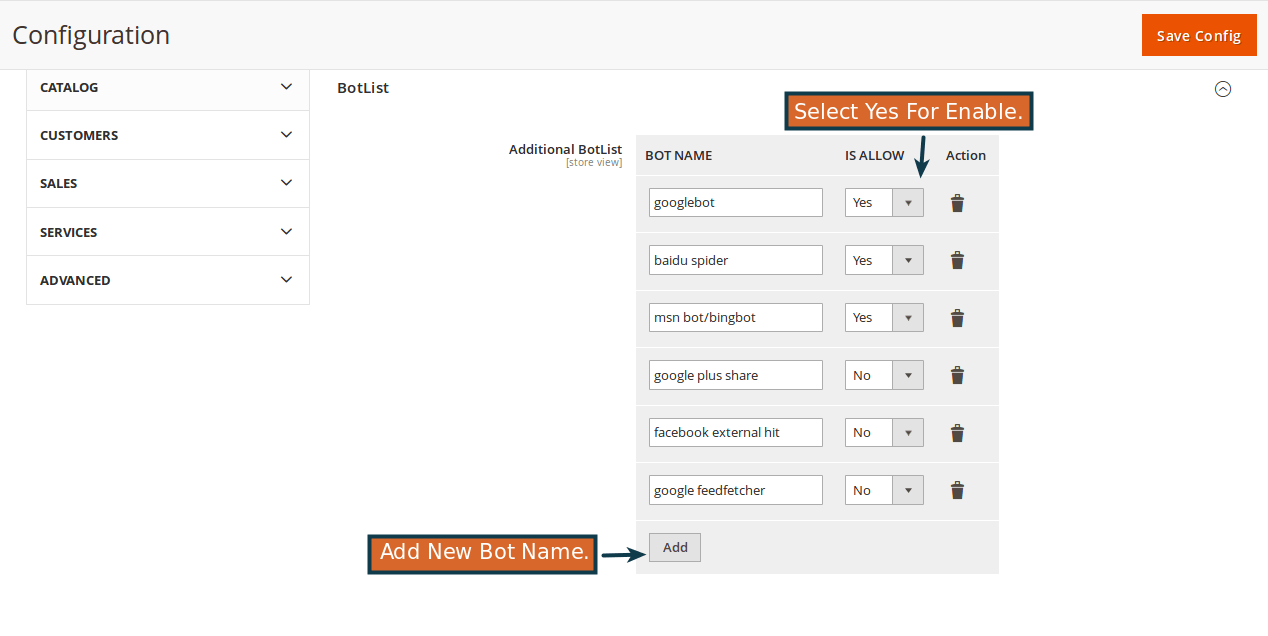Click the IS ALLOW column header
The height and width of the screenshot is (636, 1268).
pyautogui.click(x=874, y=155)
